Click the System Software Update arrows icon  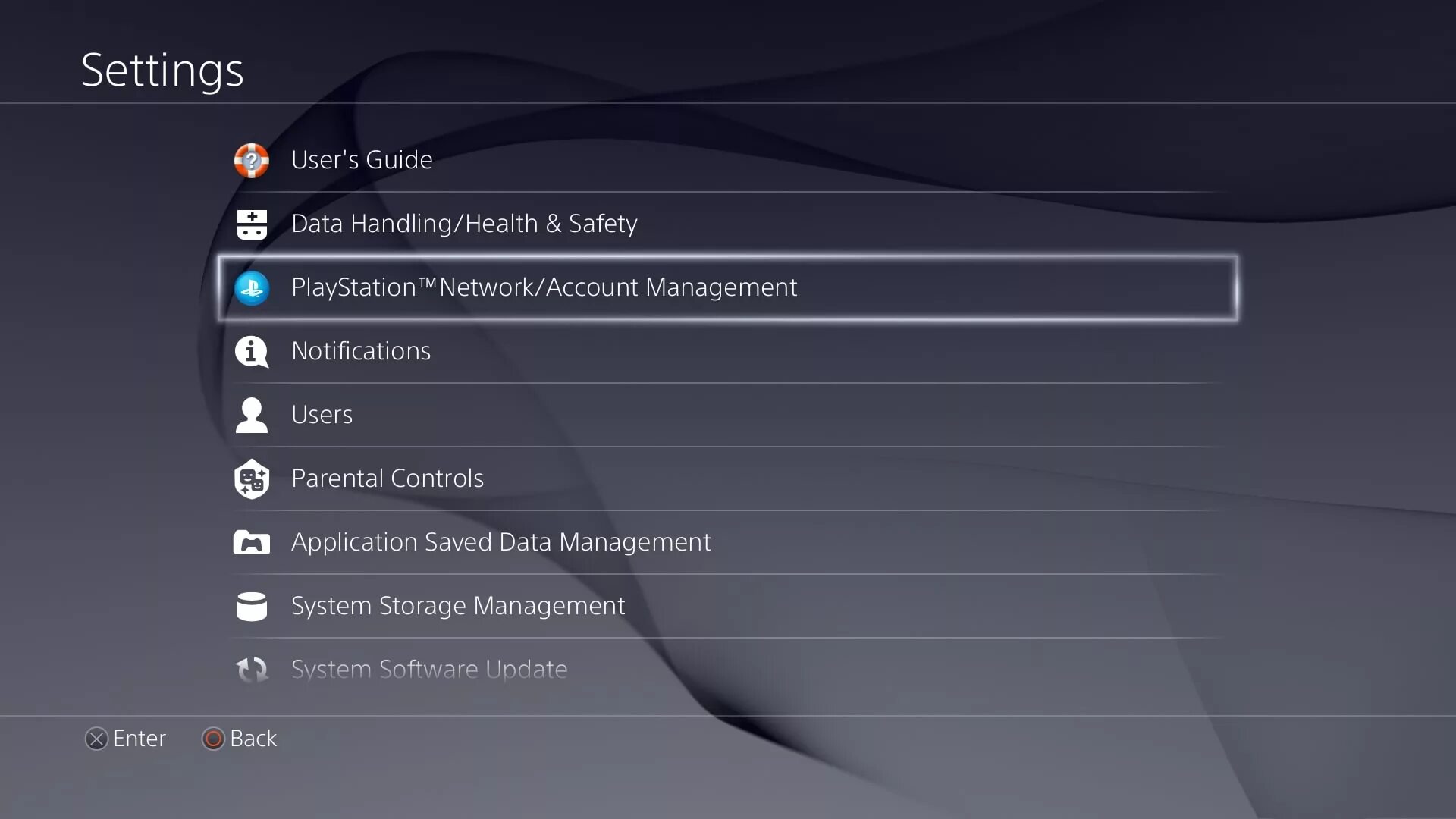(251, 670)
